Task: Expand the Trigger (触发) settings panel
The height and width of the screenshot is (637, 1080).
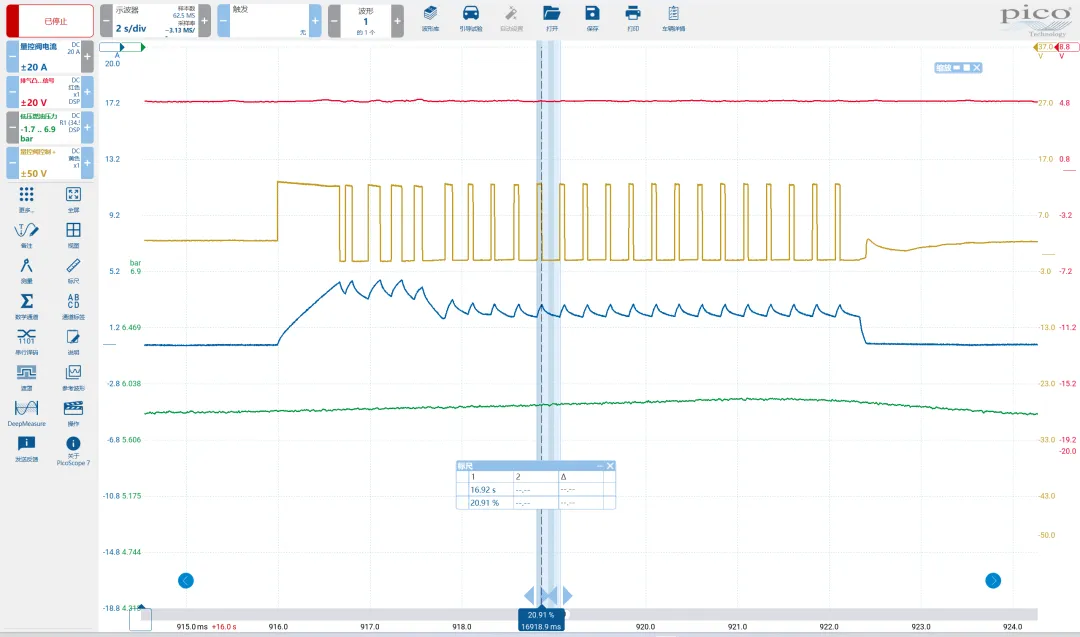Action: pyautogui.click(x=315, y=20)
